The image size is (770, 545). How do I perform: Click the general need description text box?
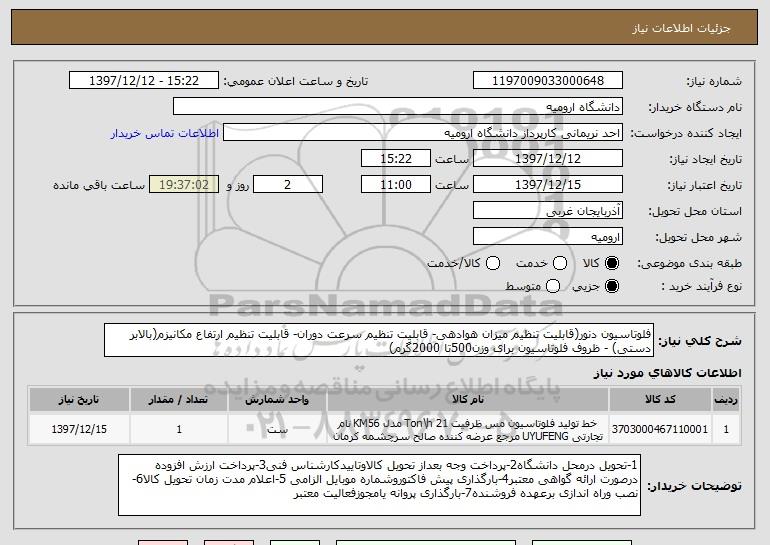point(379,340)
